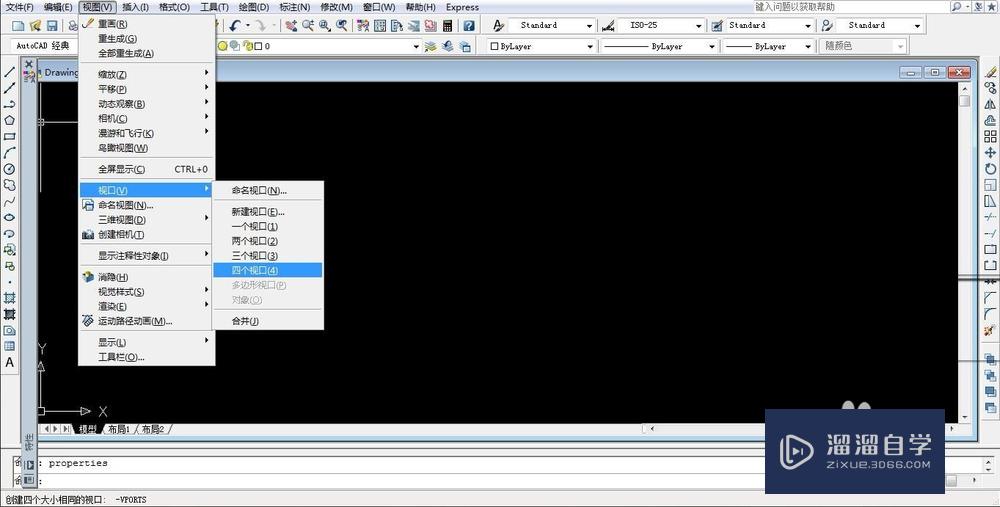
Task: Open the 标注(N) menu
Action: 295,7
